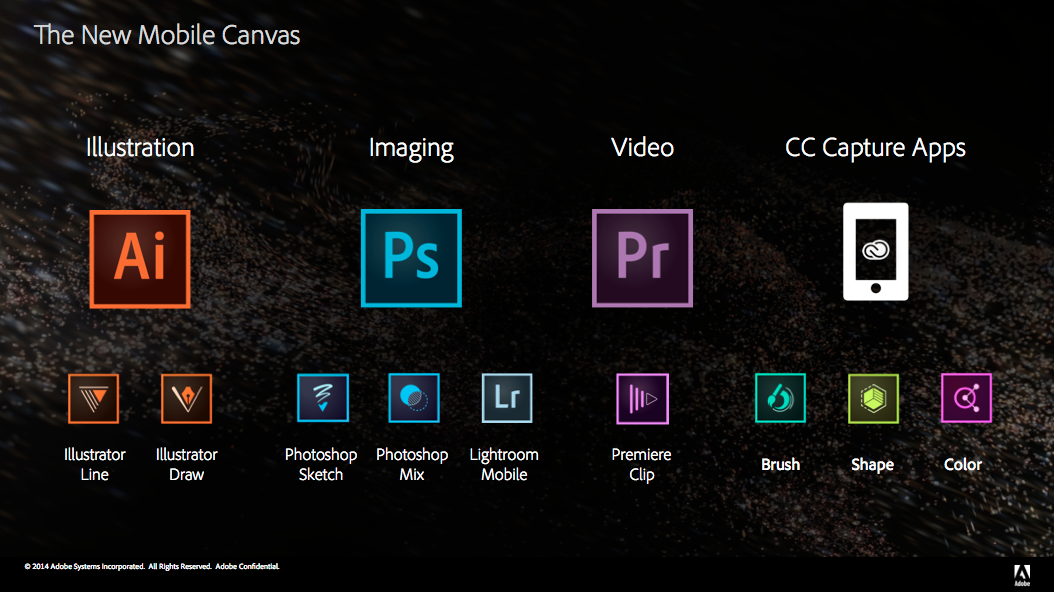The width and height of the screenshot is (1054, 592).
Task: Click the "Illustrator Draw" label
Action: tap(186, 464)
